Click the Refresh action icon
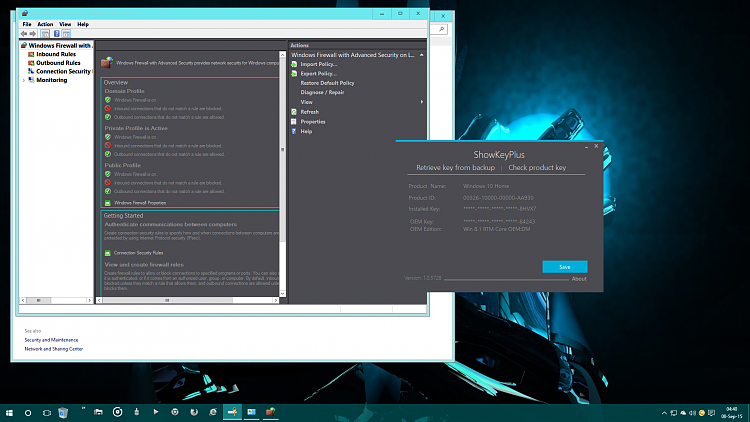 [294, 112]
